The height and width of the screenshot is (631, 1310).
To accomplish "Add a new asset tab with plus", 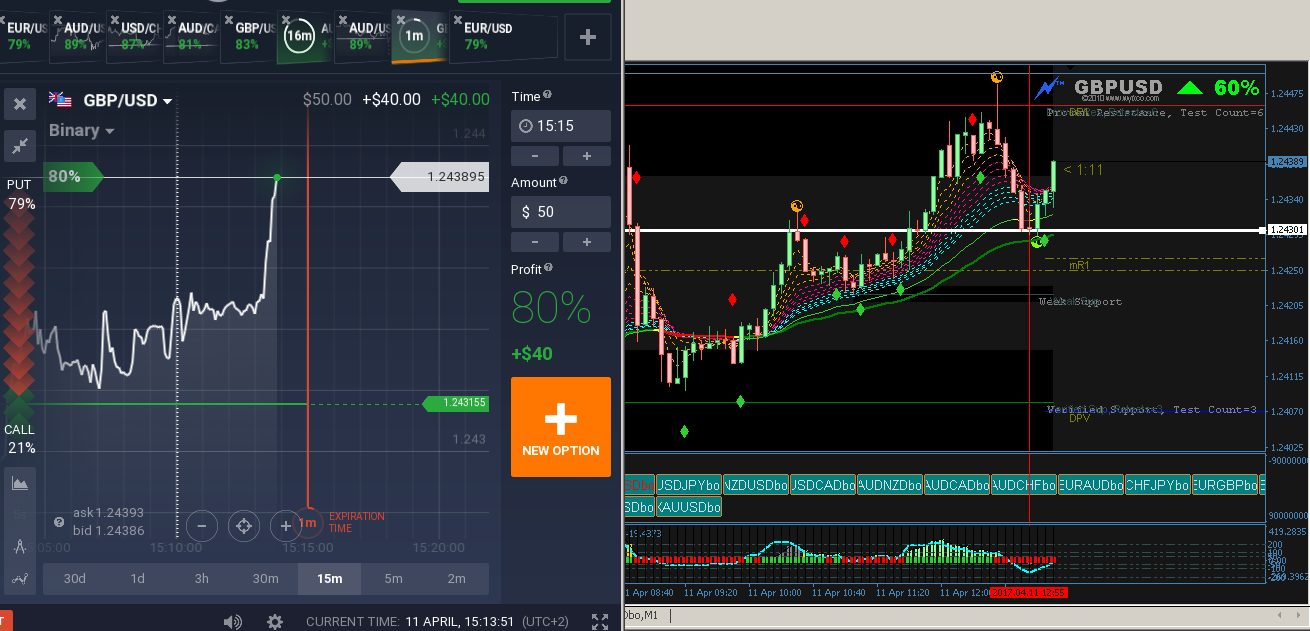I will (588, 38).
